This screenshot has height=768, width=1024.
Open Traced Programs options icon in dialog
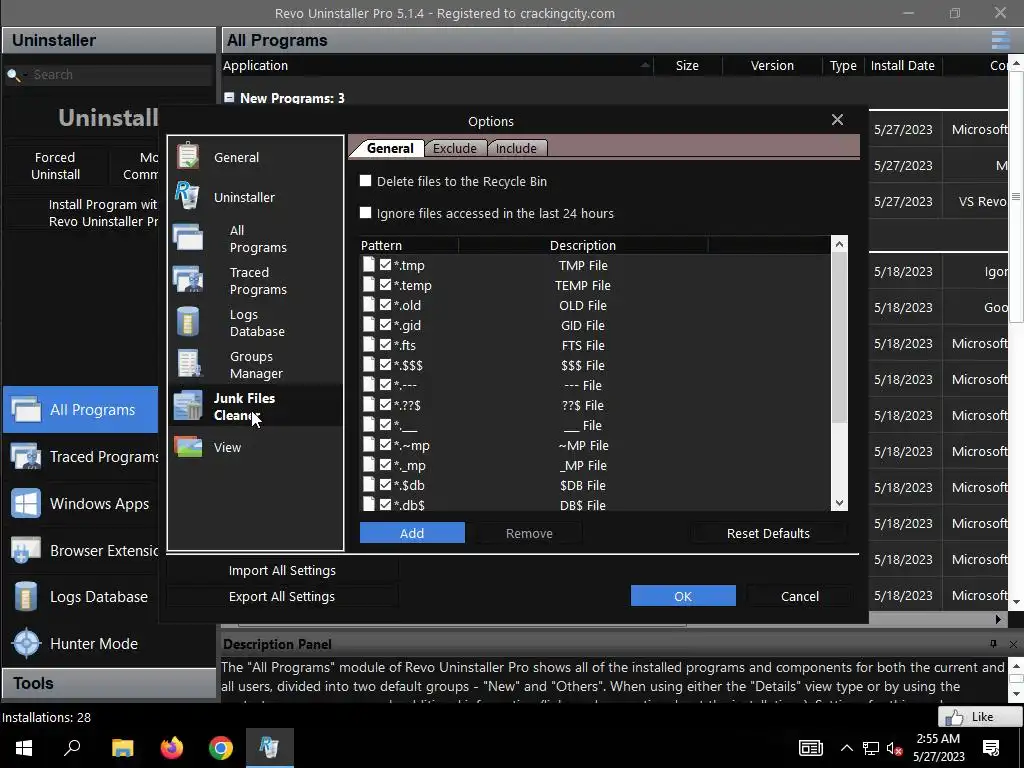pyautogui.click(x=188, y=279)
